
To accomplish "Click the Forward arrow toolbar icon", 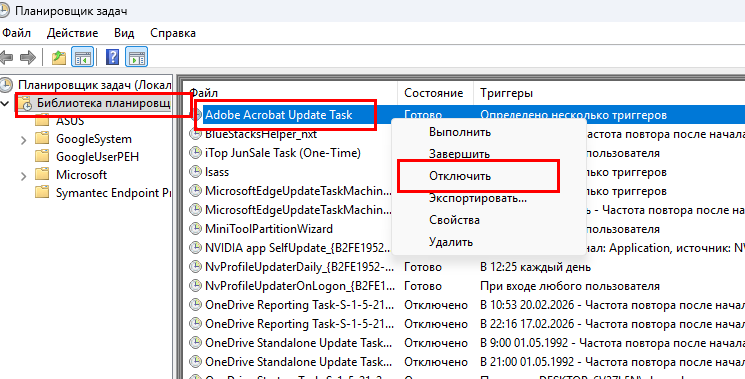I will click(29, 58).
